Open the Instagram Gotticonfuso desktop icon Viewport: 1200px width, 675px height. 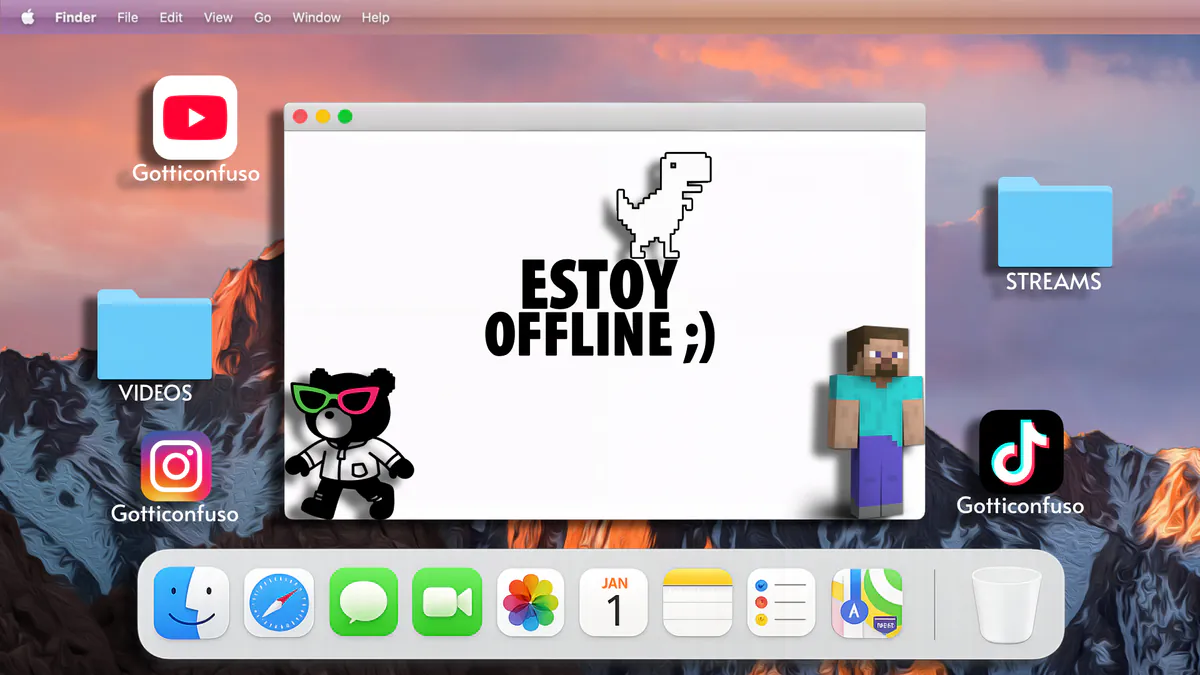[x=176, y=466]
